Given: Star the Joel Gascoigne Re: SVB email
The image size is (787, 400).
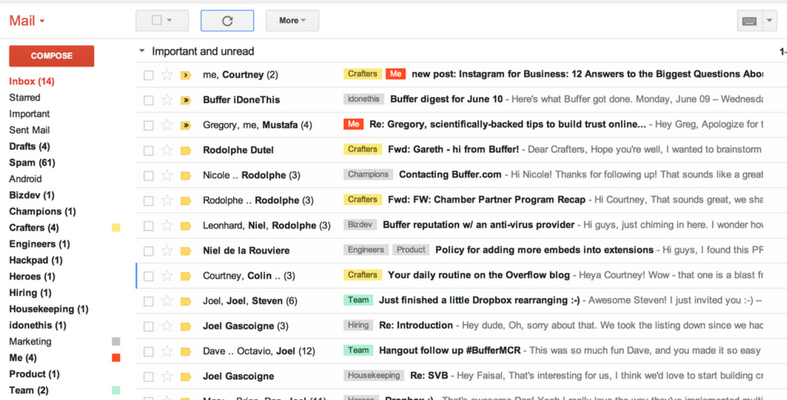Looking at the screenshot, I should point(167,376).
